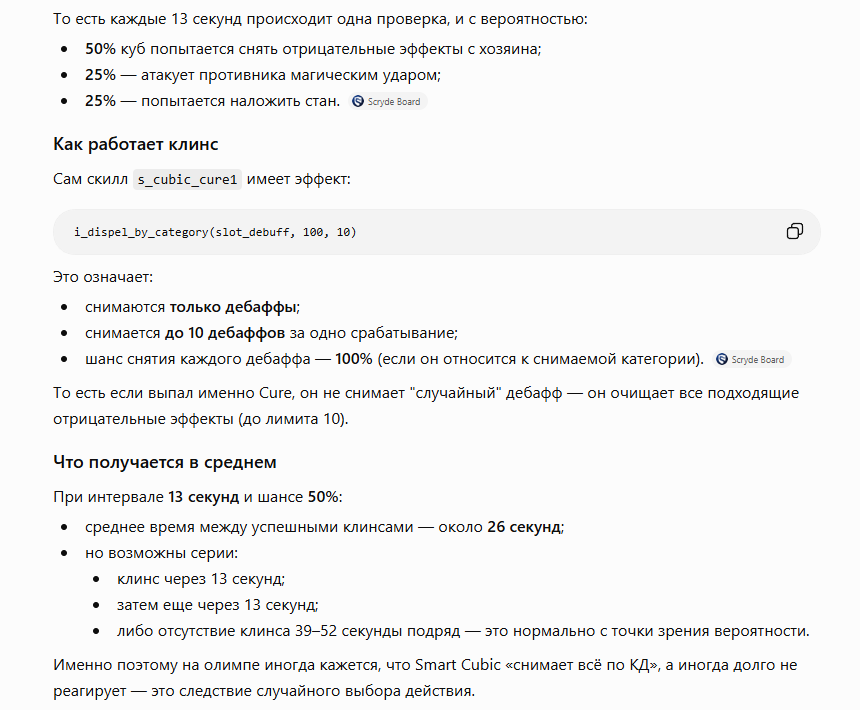
Task: Copy the i_dispel_by_category code block
Action: tap(795, 231)
